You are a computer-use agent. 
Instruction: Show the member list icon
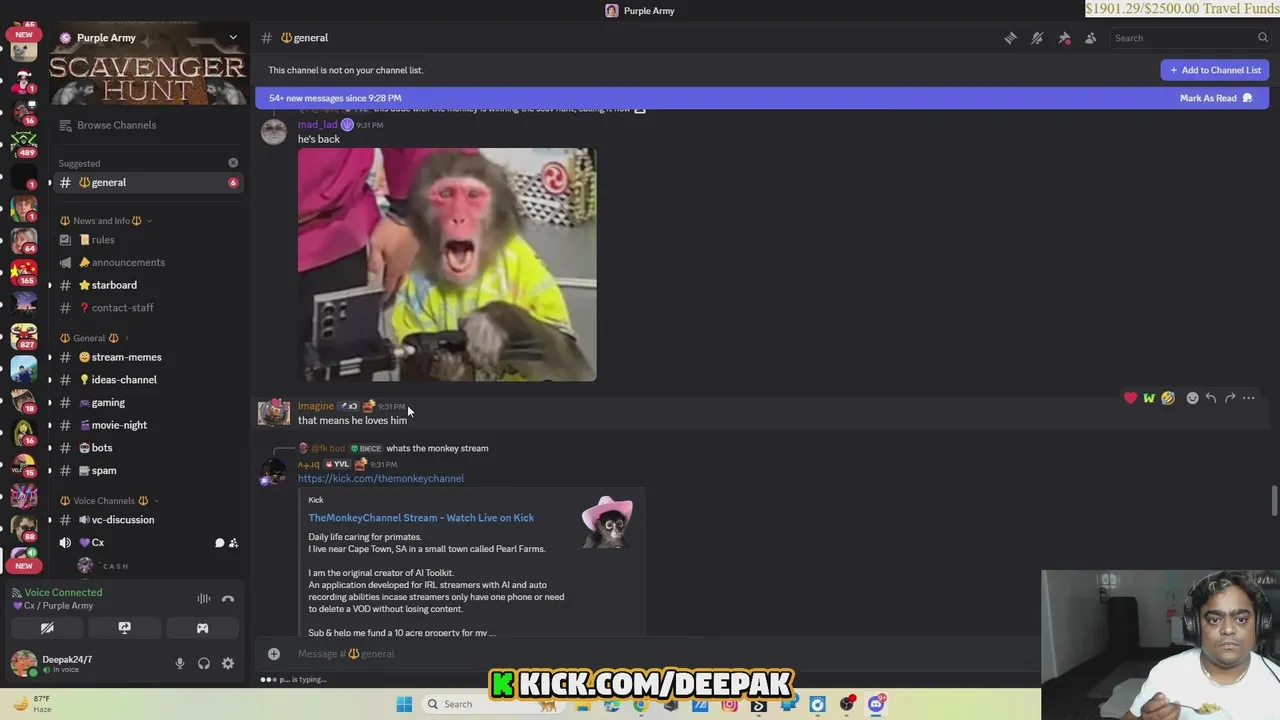click(x=1090, y=38)
